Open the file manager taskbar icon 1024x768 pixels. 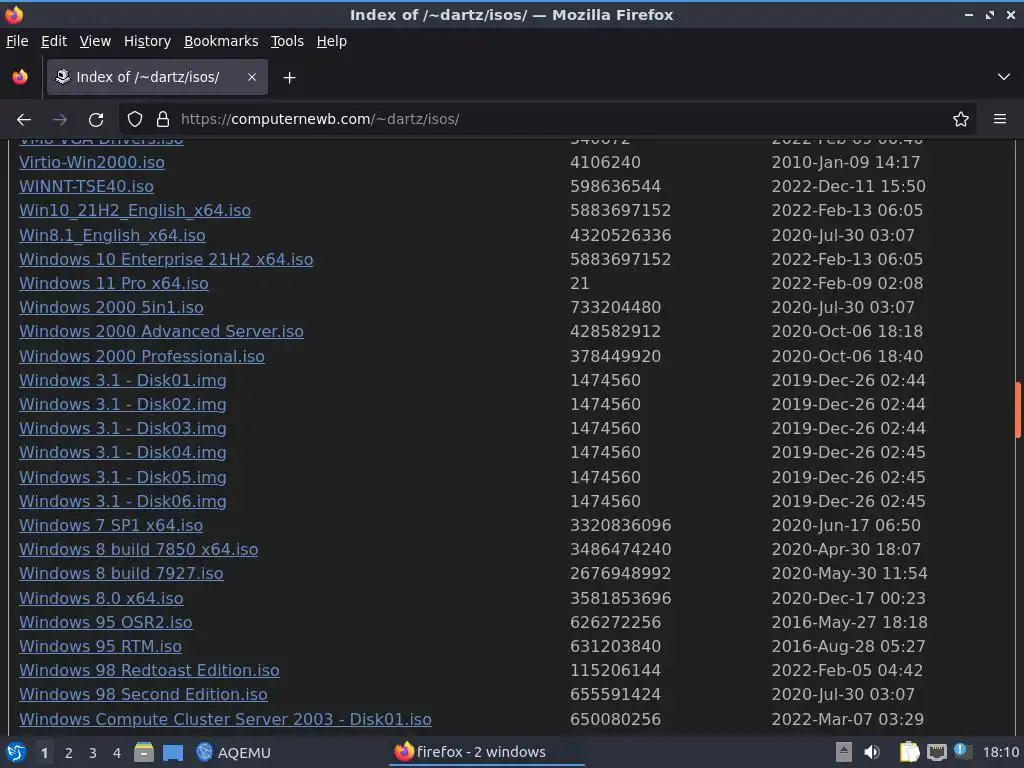pos(144,752)
